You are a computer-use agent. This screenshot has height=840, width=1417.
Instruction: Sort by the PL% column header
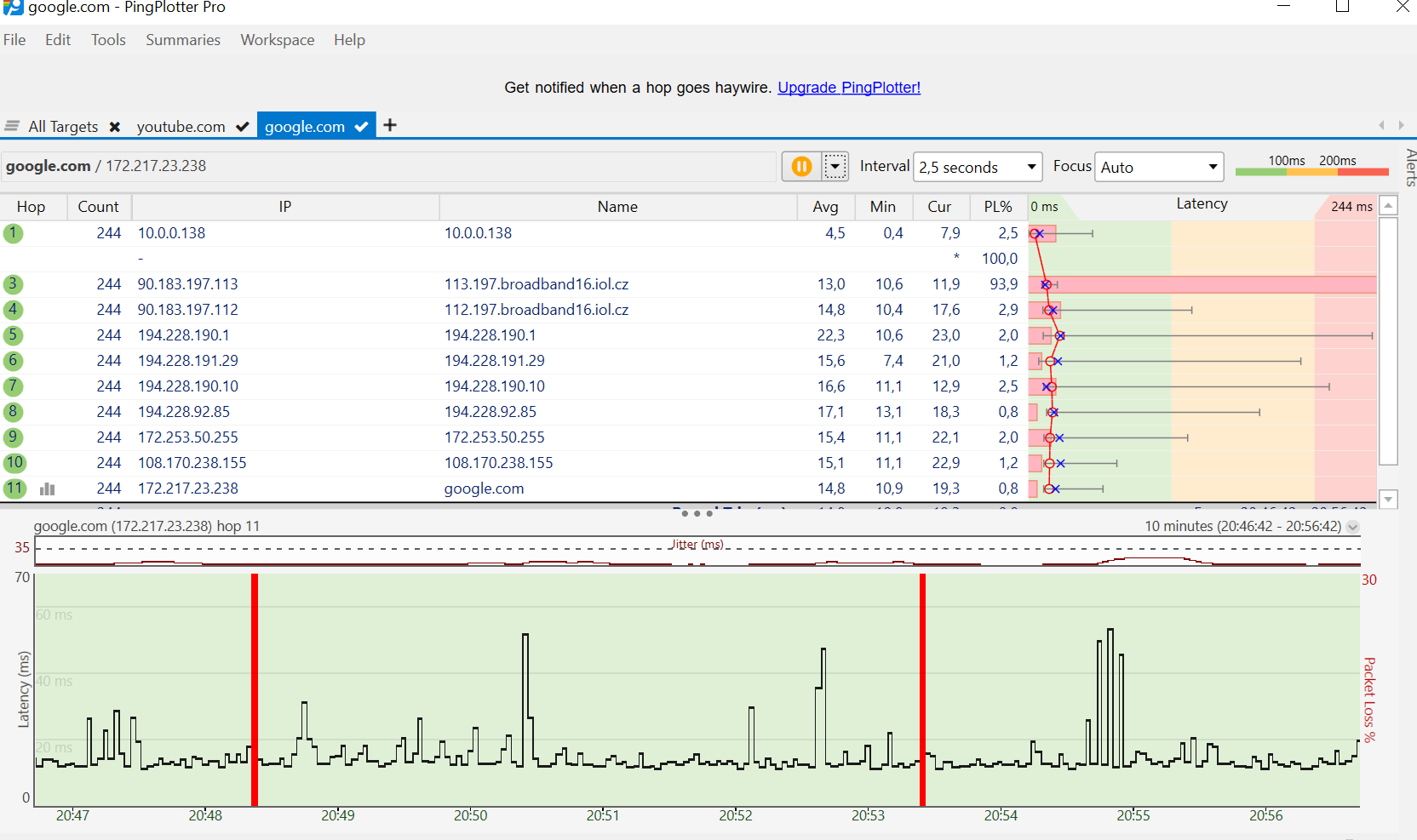point(997,207)
